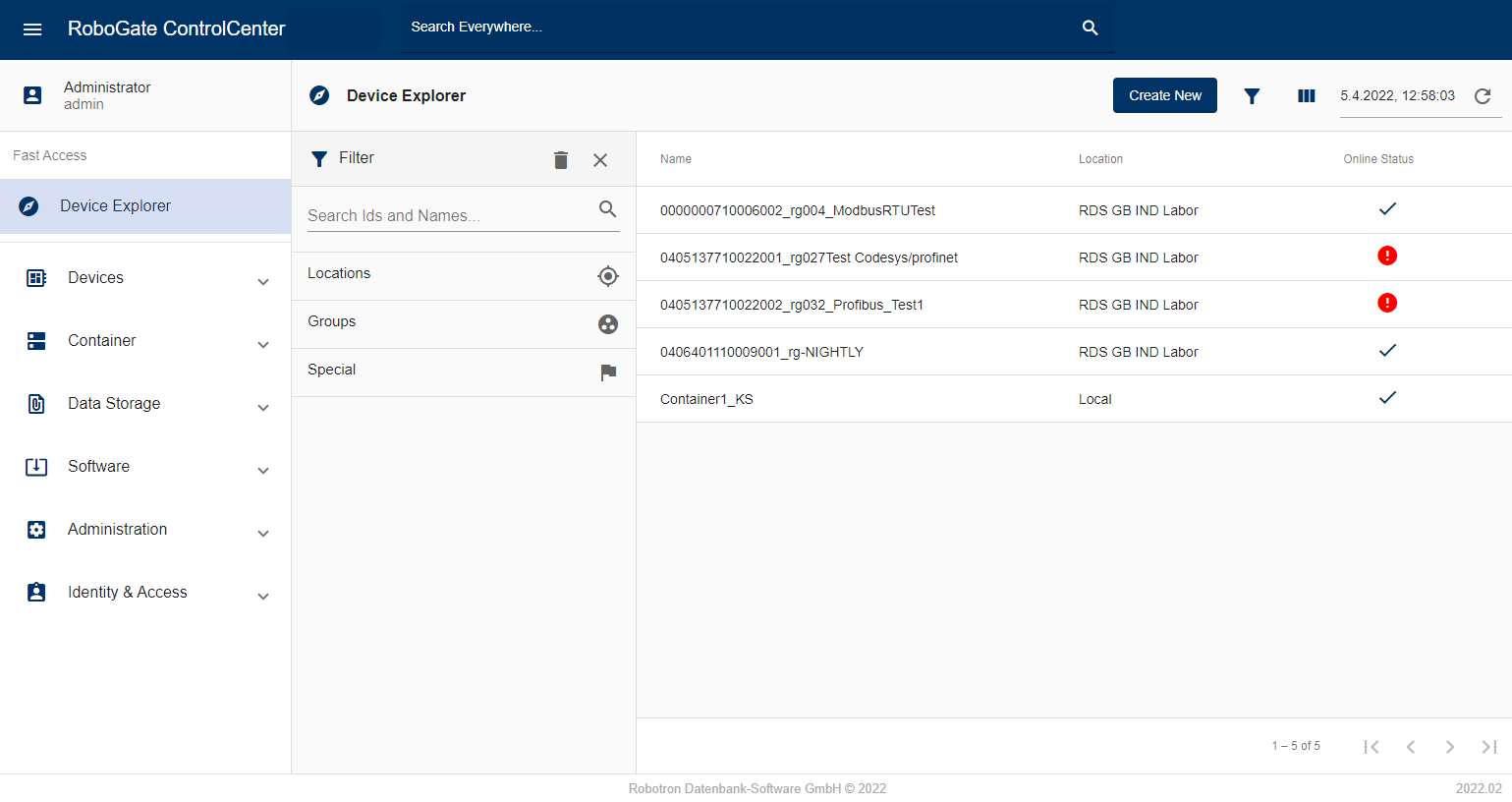Sort by the Online Status column header
This screenshot has height=802, width=1512.
1378,159
